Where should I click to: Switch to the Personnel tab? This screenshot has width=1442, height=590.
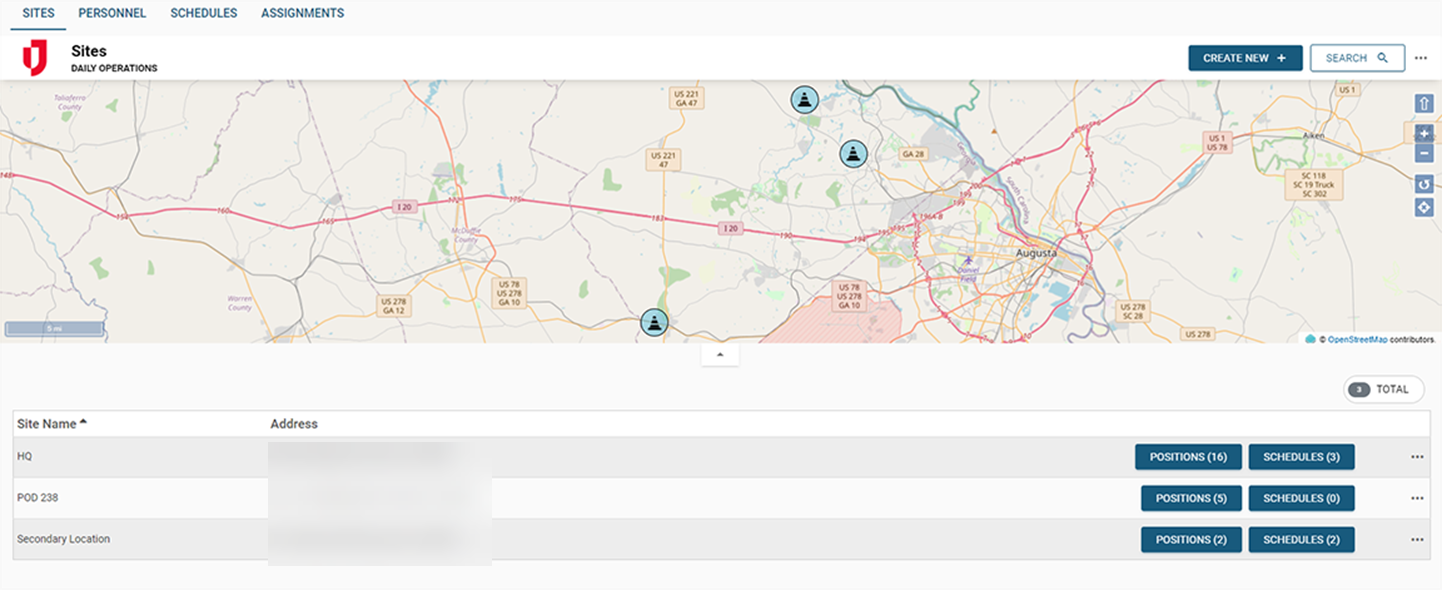point(112,13)
